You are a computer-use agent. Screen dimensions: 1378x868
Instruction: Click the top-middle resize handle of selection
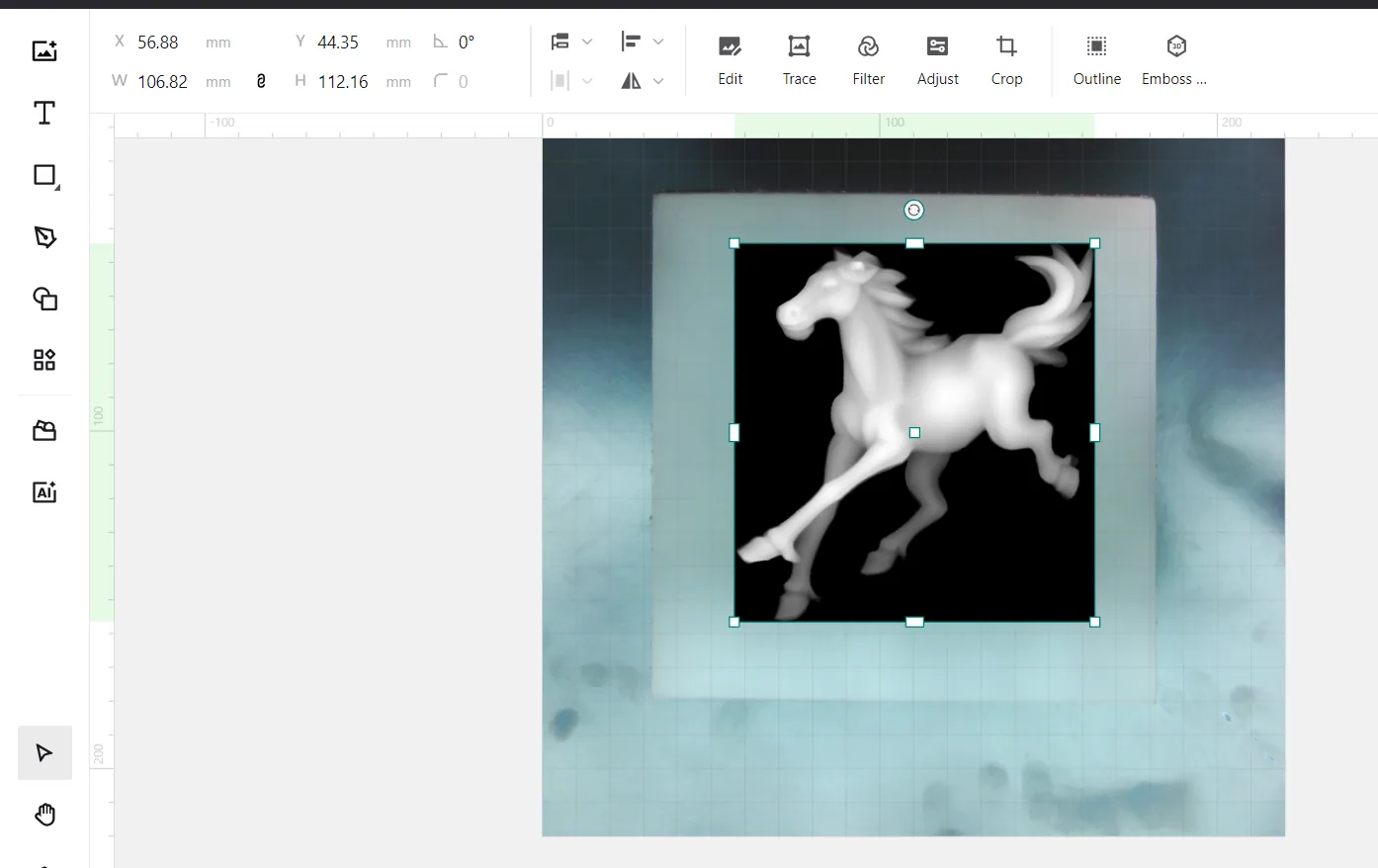(x=914, y=243)
